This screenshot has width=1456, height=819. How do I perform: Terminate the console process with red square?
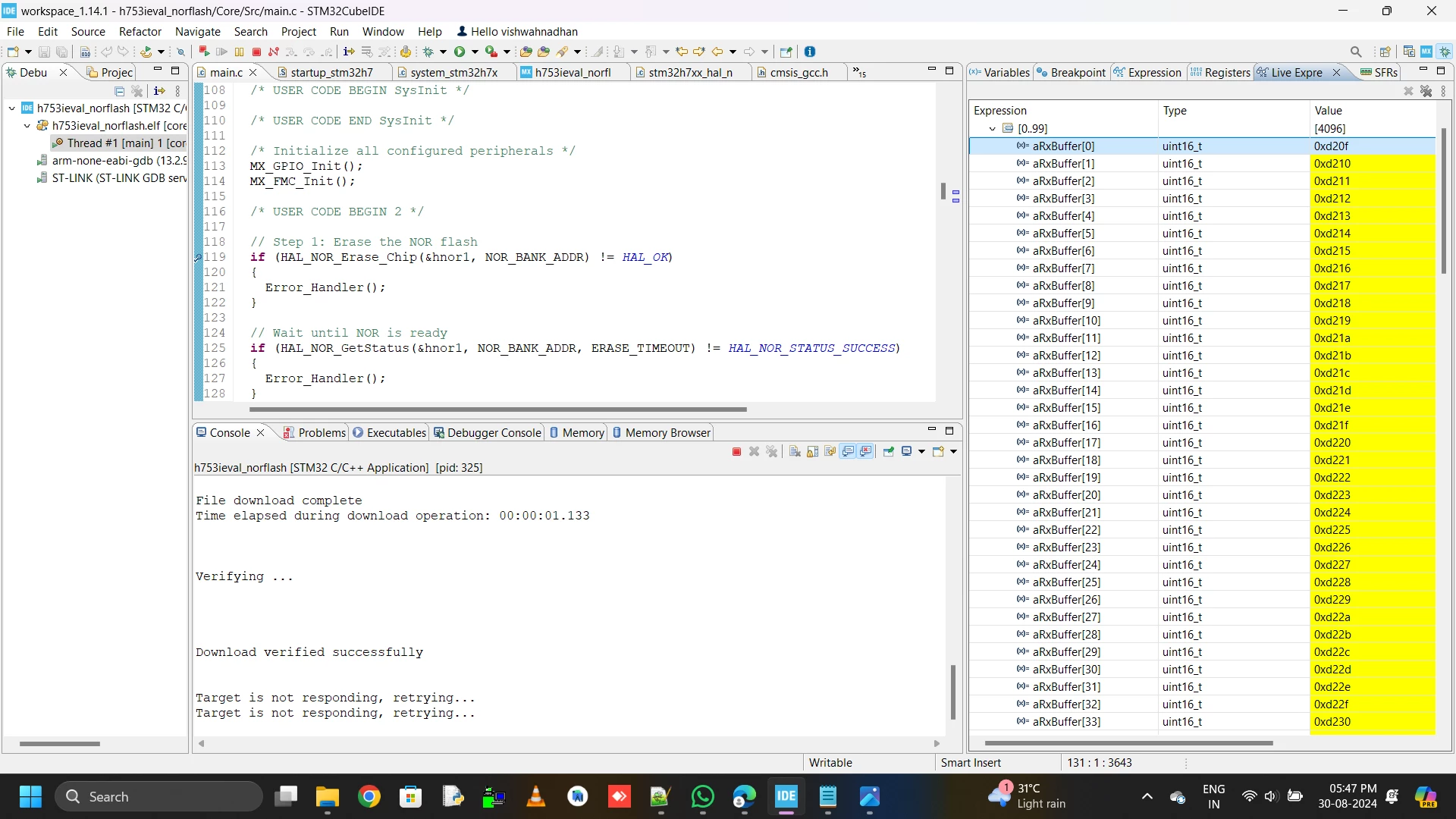coord(736,452)
